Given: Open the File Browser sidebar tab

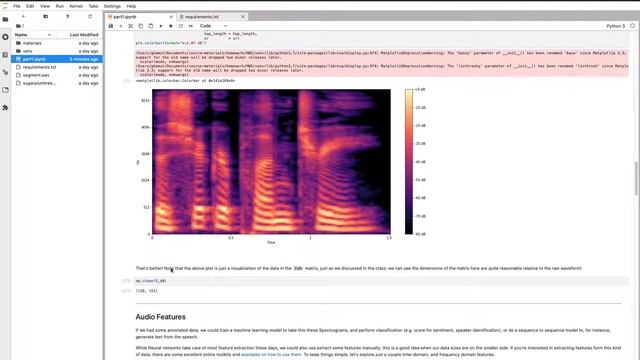Looking at the screenshot, I should point(5,19).
